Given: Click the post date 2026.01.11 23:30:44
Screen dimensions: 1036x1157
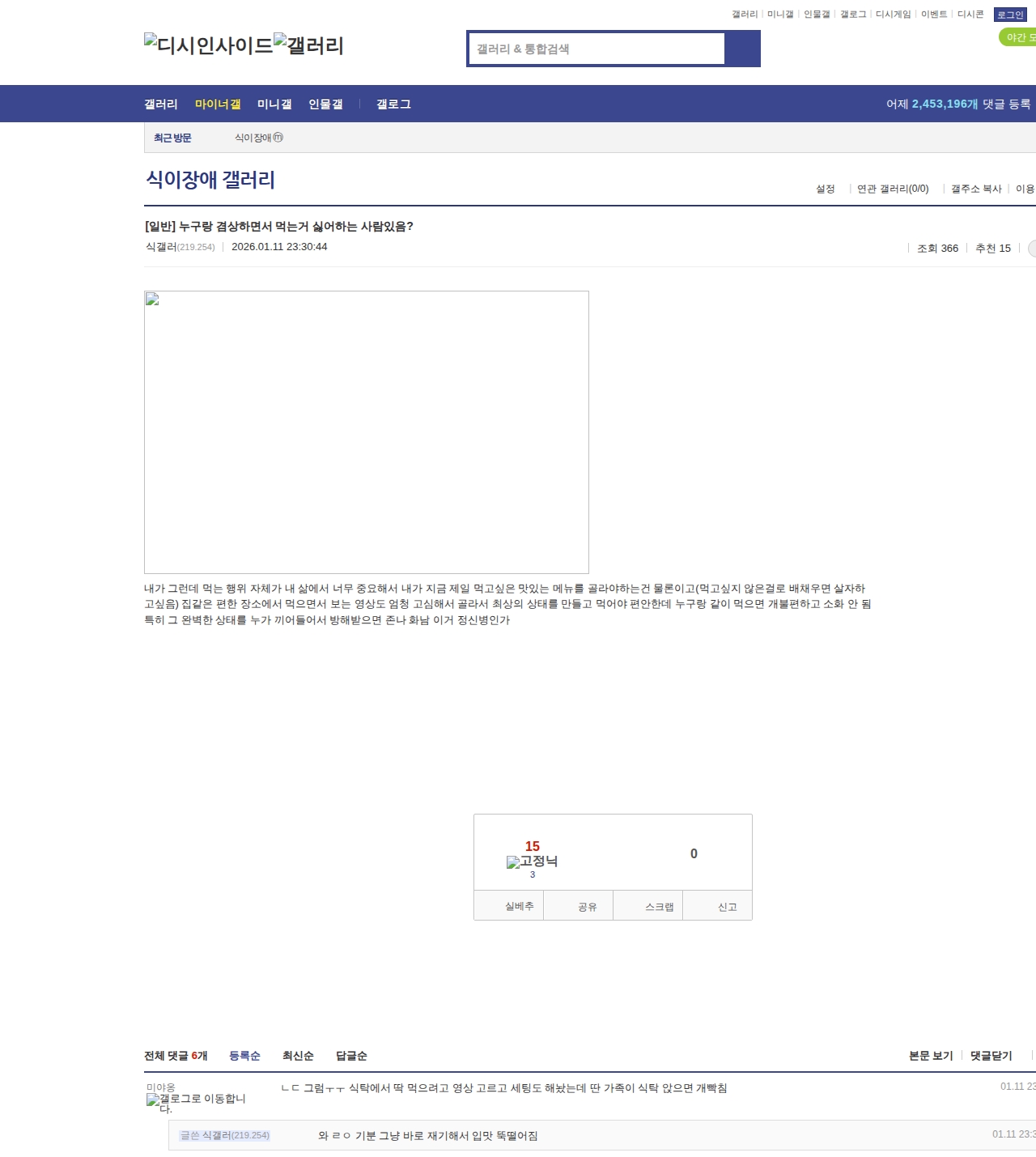Looking at the screenshot, I should [279, 247].
